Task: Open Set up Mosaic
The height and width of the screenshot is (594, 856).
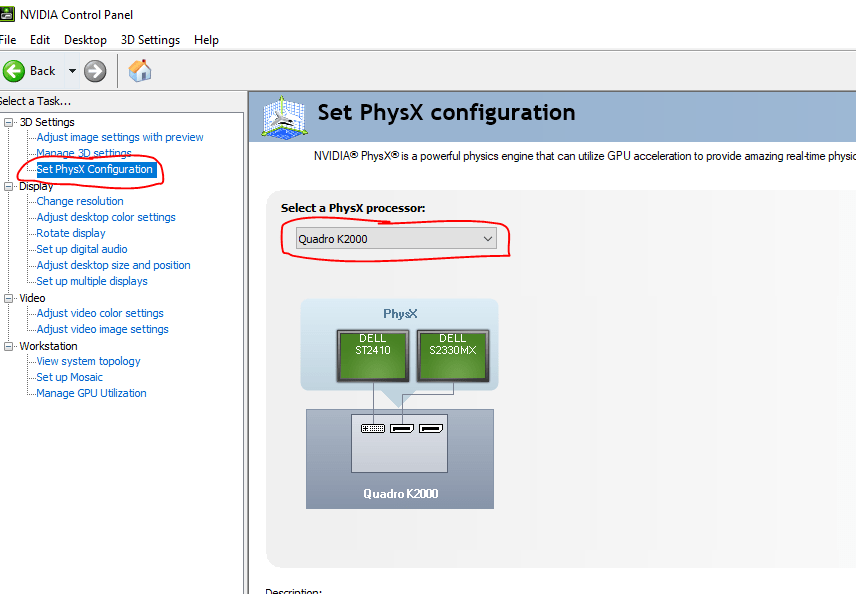Action: (69, 377)
